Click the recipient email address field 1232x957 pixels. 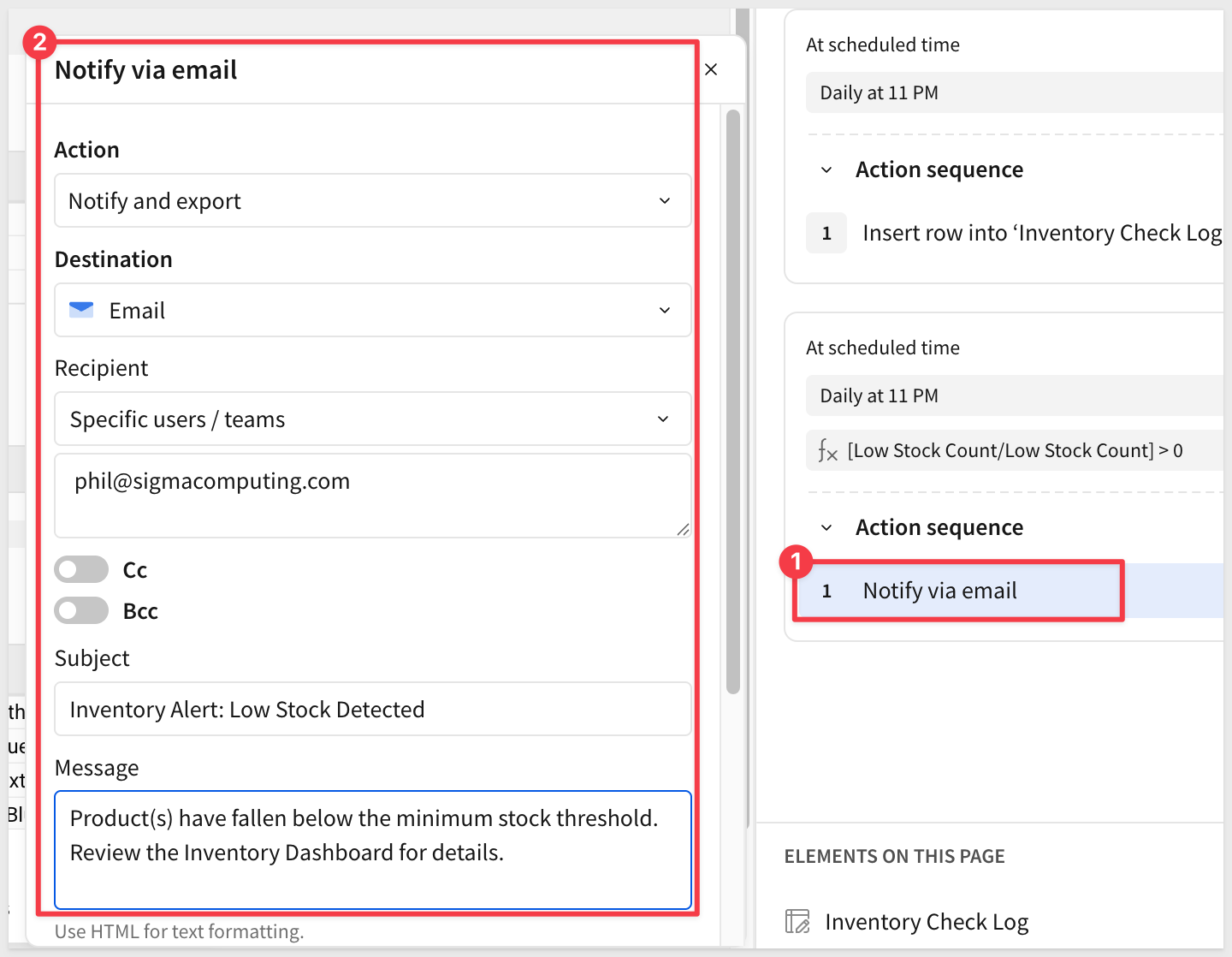[x=372, y=495]
